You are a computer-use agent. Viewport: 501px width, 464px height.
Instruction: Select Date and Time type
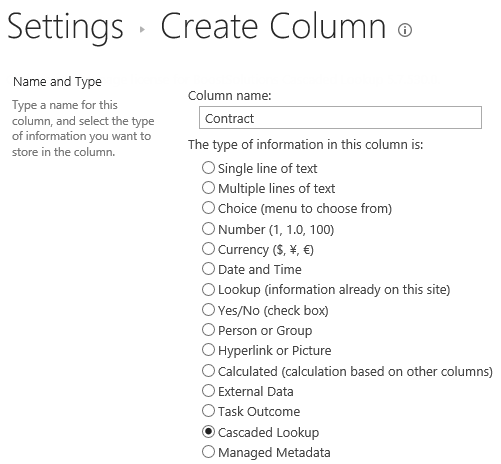point(208,269)
